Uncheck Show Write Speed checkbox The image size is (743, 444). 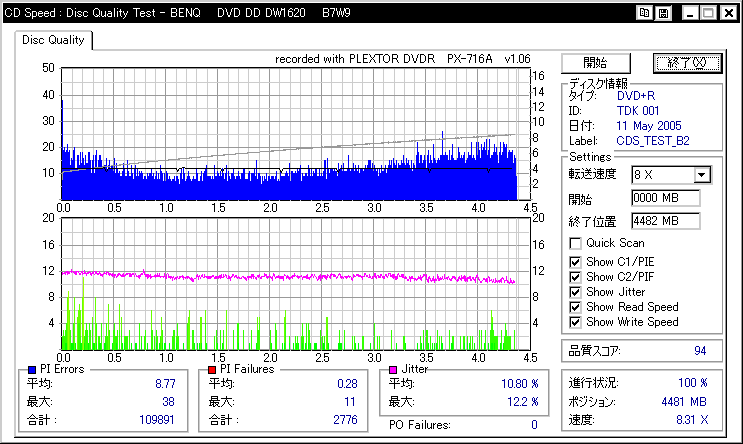coord(575,322)
